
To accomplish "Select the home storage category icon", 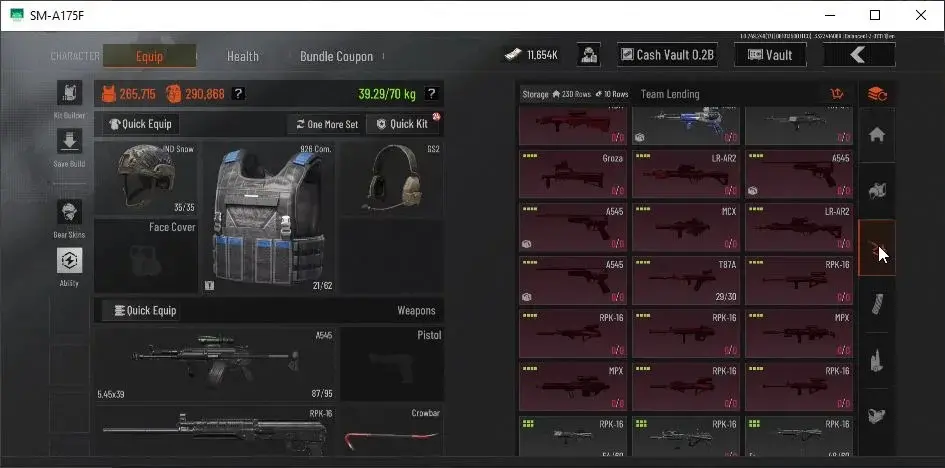I will coord(877,134).
